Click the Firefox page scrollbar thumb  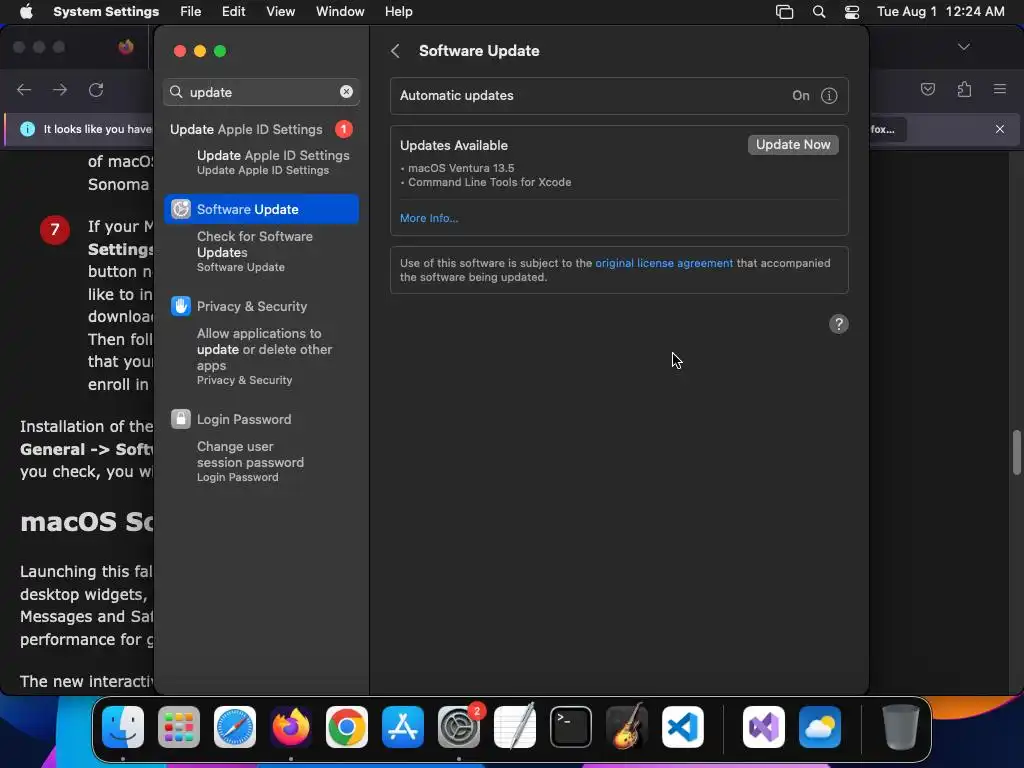(x=1017, y=453)
